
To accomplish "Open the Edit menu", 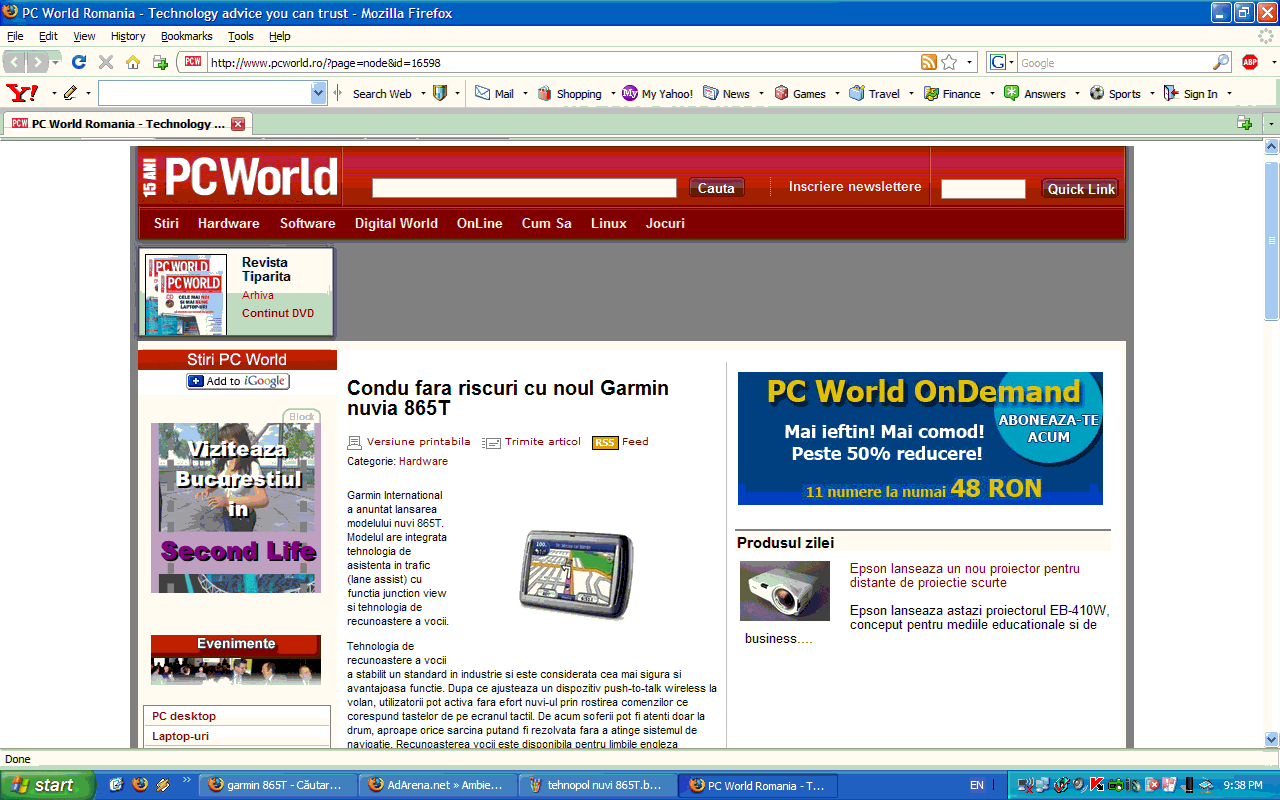I will tap(48, 36).
